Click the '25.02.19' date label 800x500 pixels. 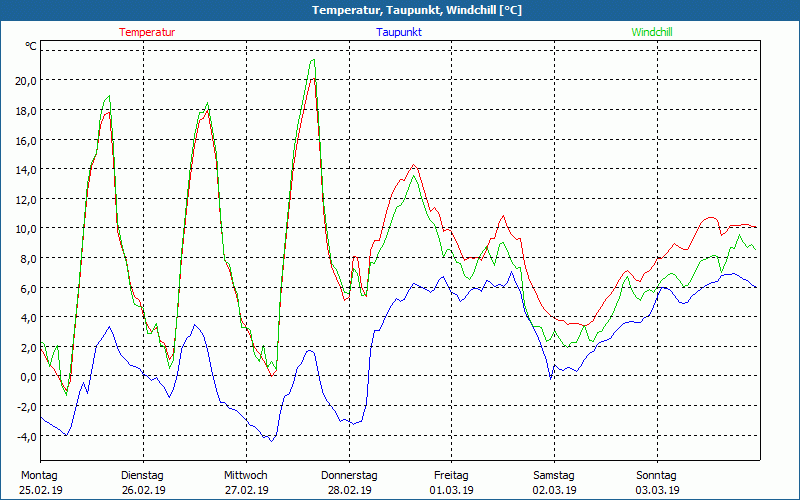(41, 490)
